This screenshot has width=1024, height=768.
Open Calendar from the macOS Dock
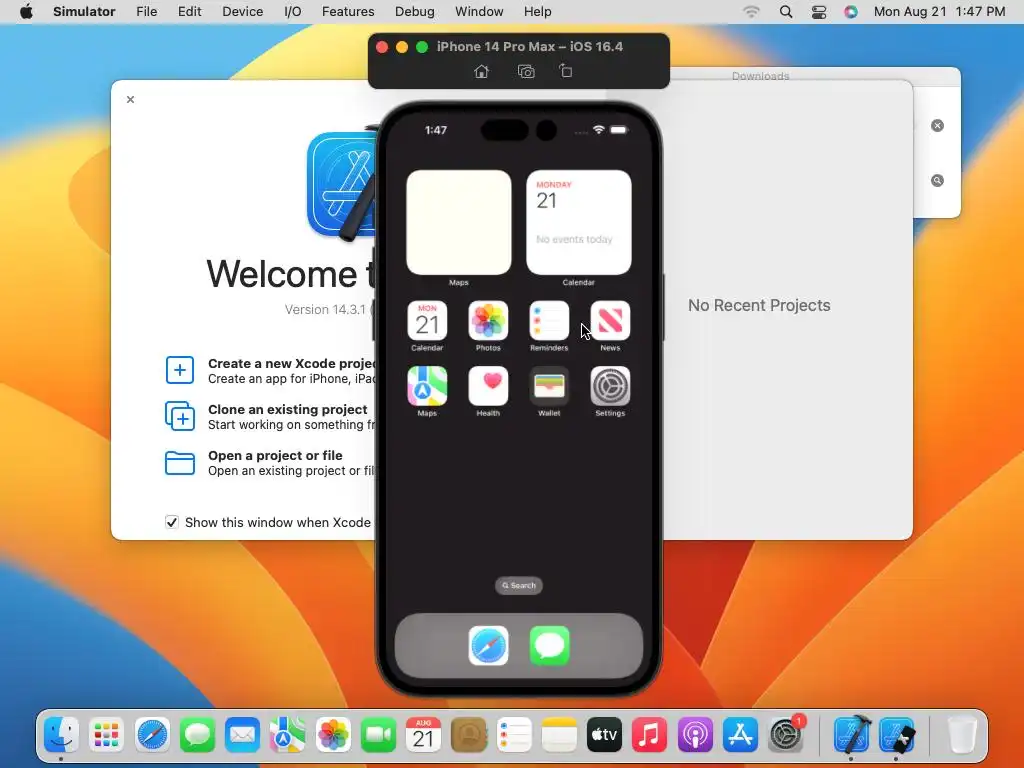pyautogui.click(x=423, y=735)
